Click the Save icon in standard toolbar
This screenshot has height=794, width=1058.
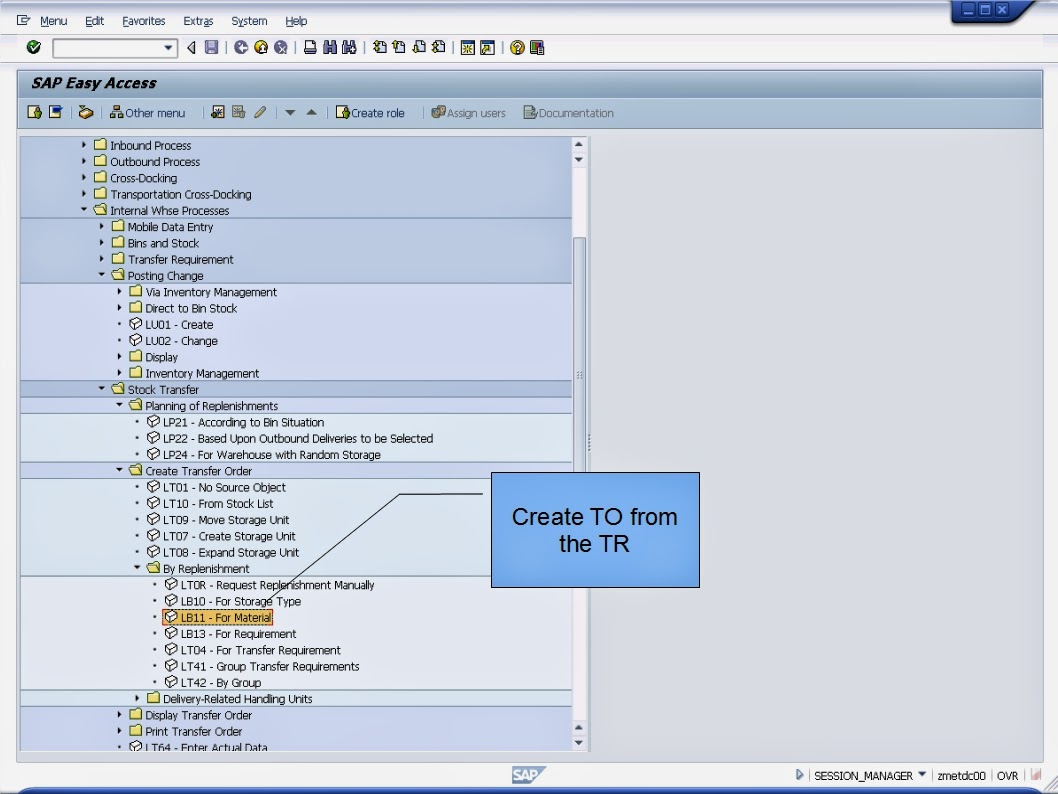tap(211, 47)
